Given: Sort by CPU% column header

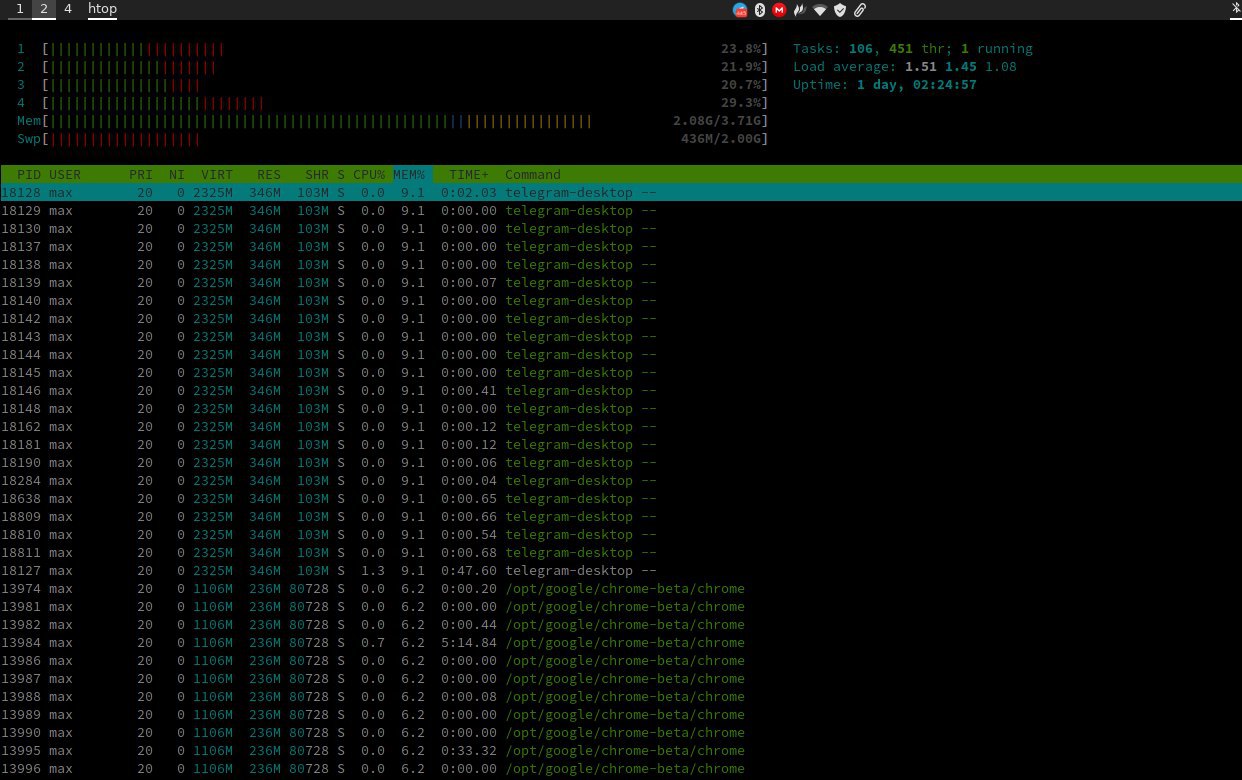Looking at the screenshot, I should coord(369,174).
